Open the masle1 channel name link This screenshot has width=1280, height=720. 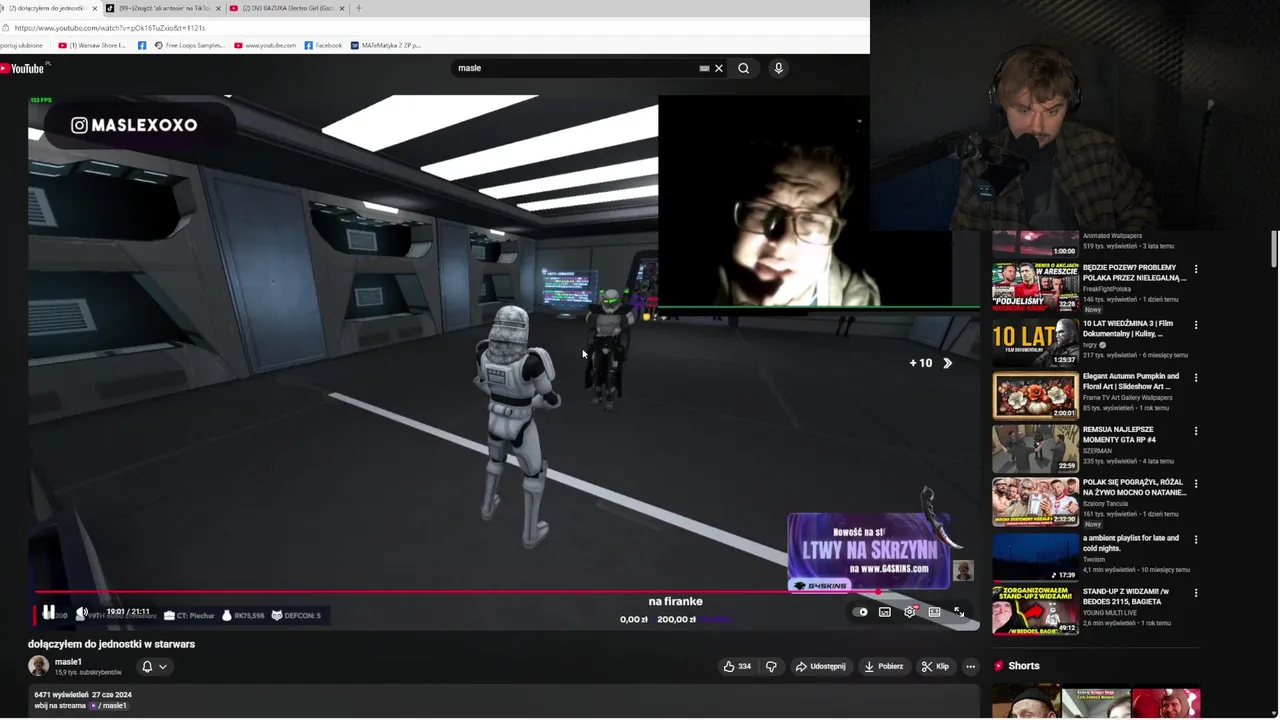(x=68, y=661)
